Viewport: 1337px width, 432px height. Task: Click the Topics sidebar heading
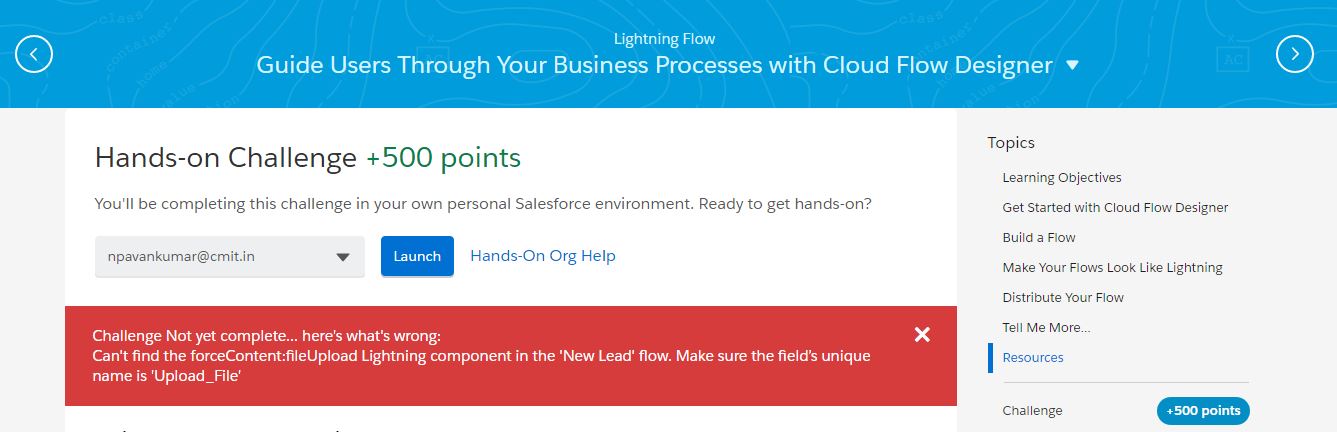pyautogui.click(x=1011, y=143)
